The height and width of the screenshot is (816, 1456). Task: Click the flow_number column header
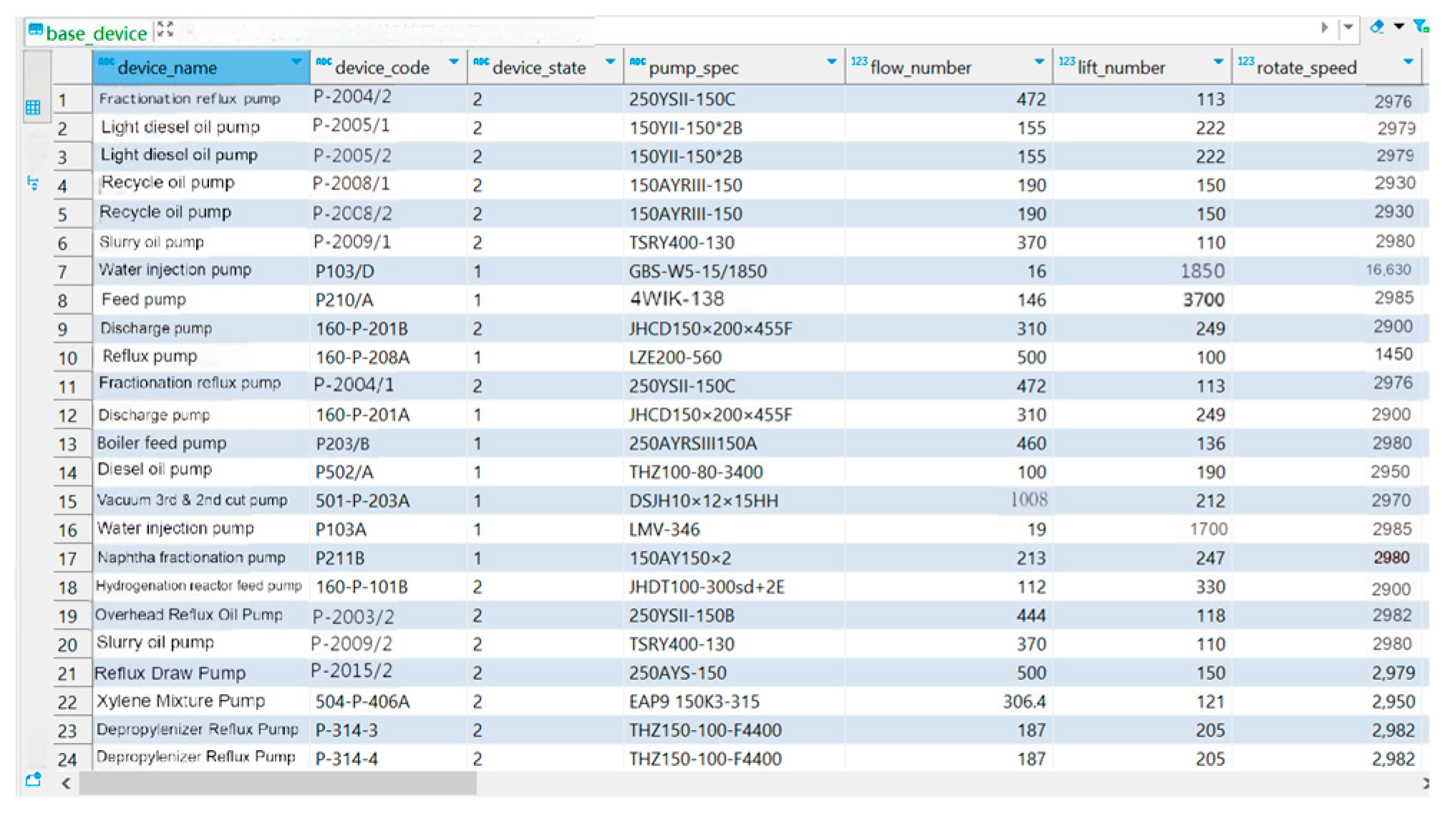[x=920, y=68]
